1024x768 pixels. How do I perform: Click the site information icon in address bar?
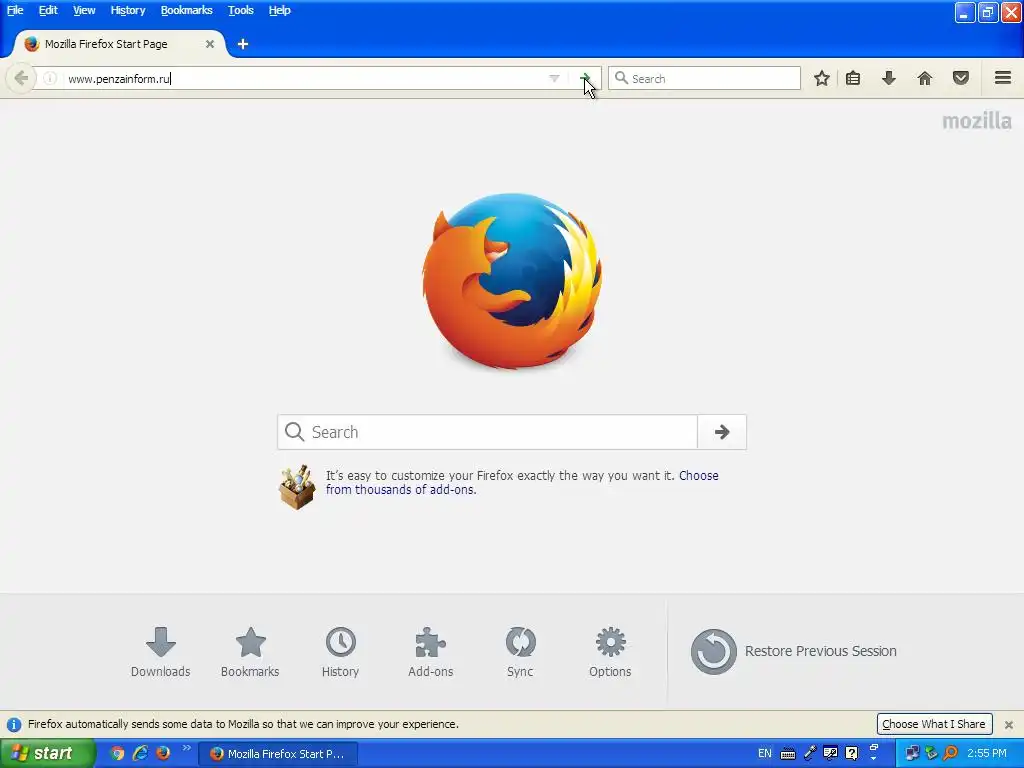[x=50, y=78]
